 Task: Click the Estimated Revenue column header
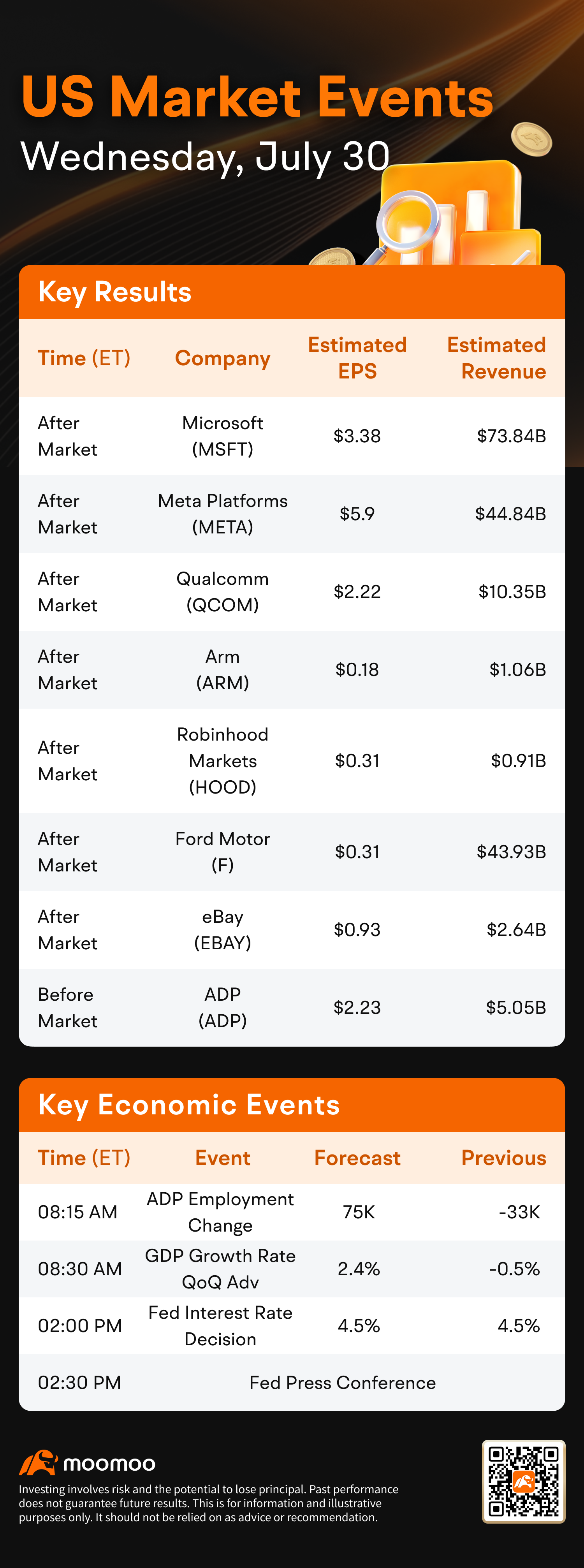(x=496, y=358)
